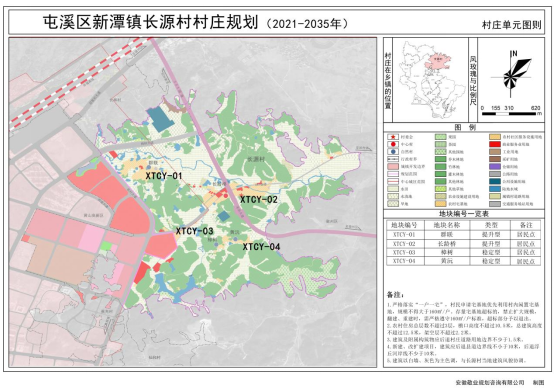This screenshot has height=392, width=554.
Task: Select the XTCY-04 label on the map
Action: (x=261, y=247)
